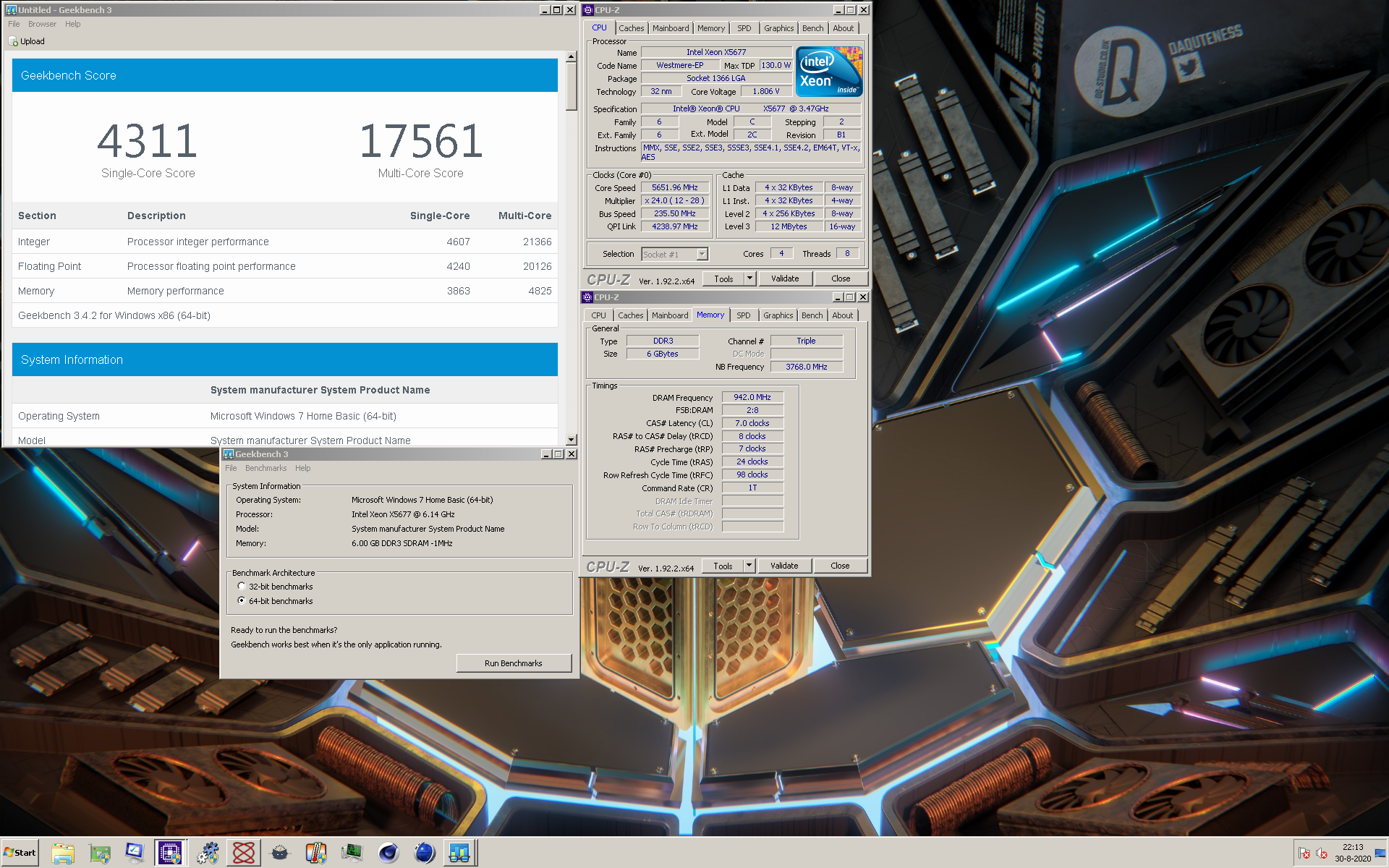Screen dimensions: 1389x868
Task: Open File menu in Untitled Geekbench window
Action: tap(14, 25)
